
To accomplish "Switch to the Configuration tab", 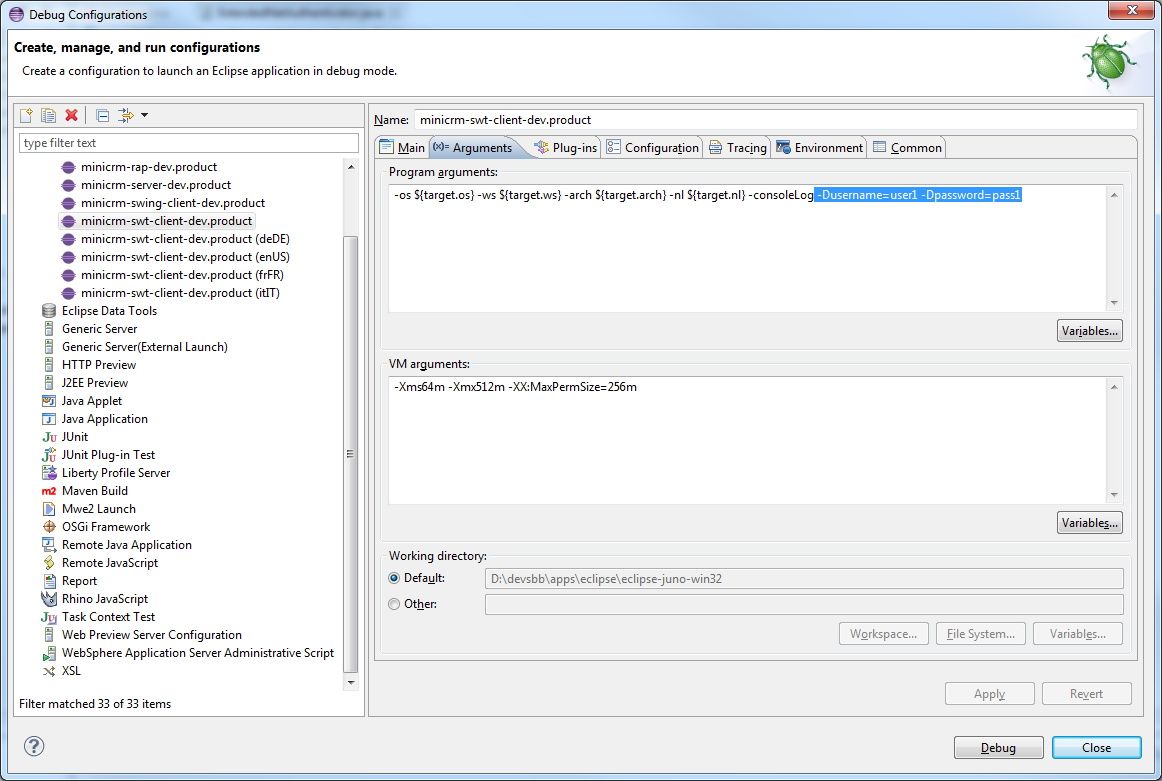I will [x=652, y=147].
